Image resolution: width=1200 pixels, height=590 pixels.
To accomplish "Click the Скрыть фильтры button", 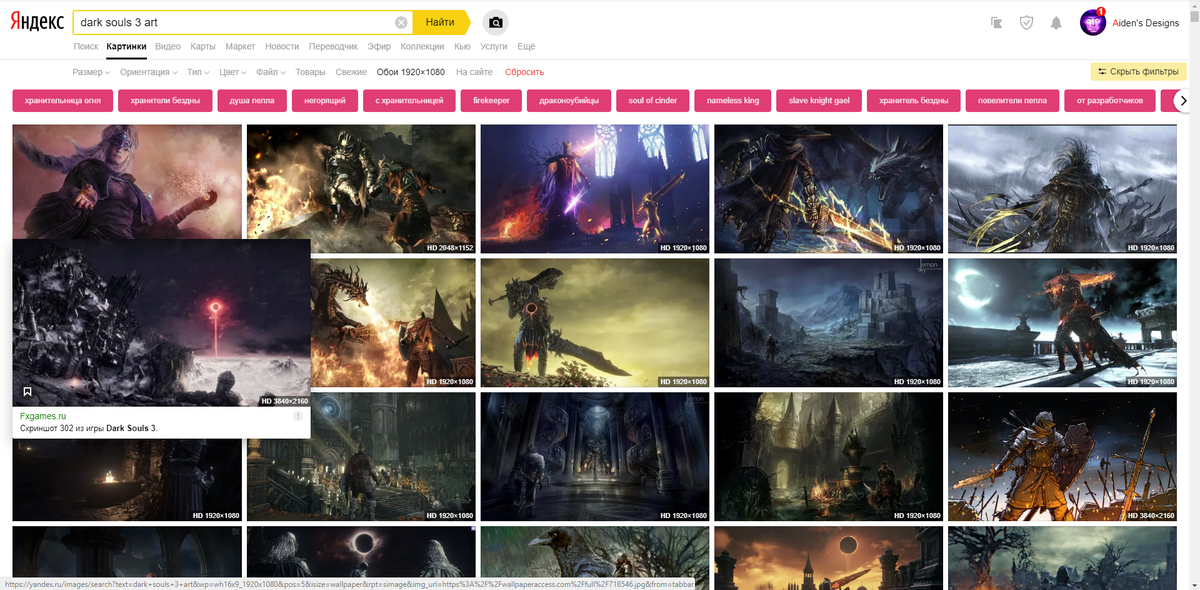I will 1138,72.
